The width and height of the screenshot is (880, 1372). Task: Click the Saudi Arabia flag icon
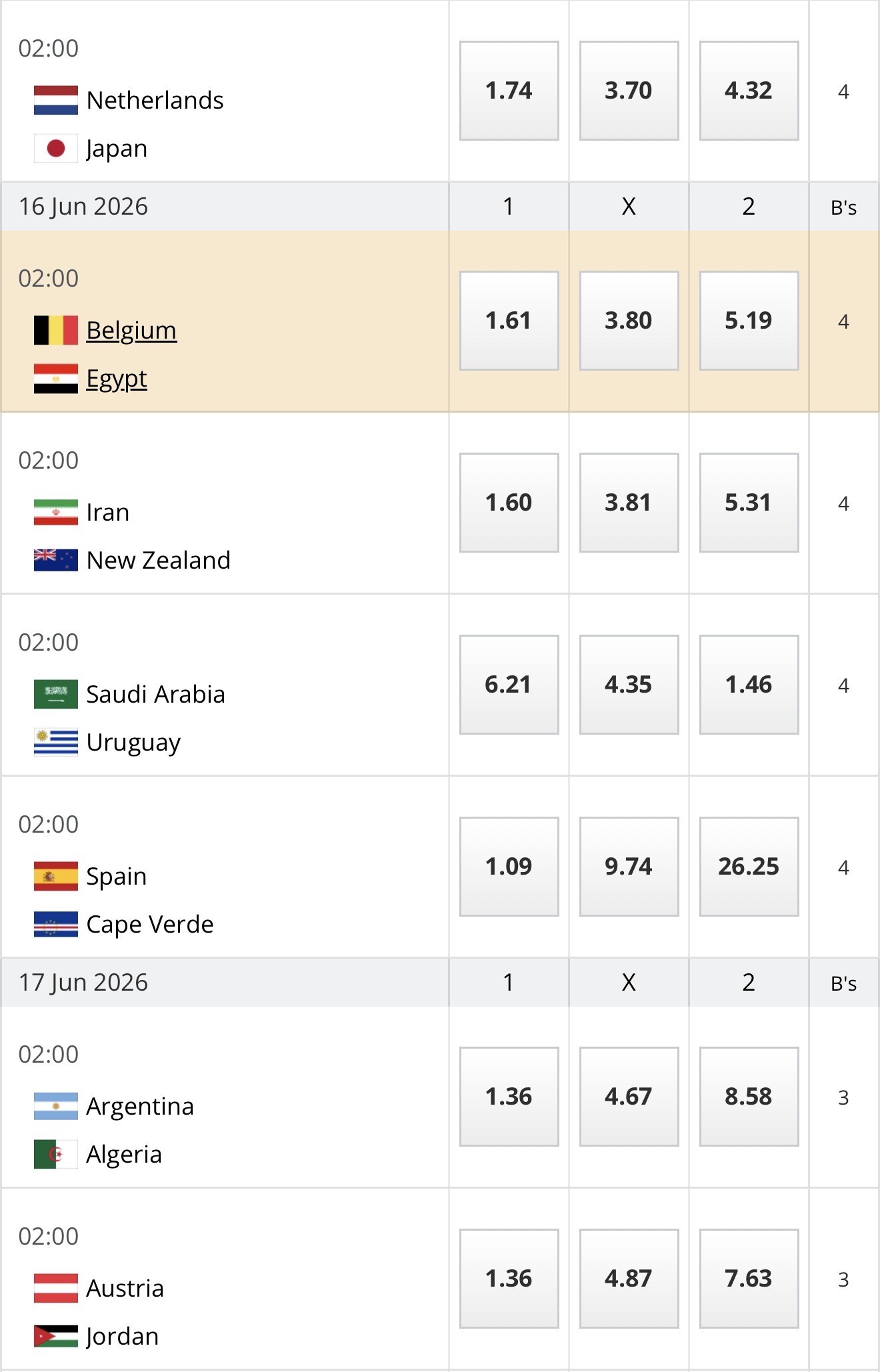click(56, 694)
